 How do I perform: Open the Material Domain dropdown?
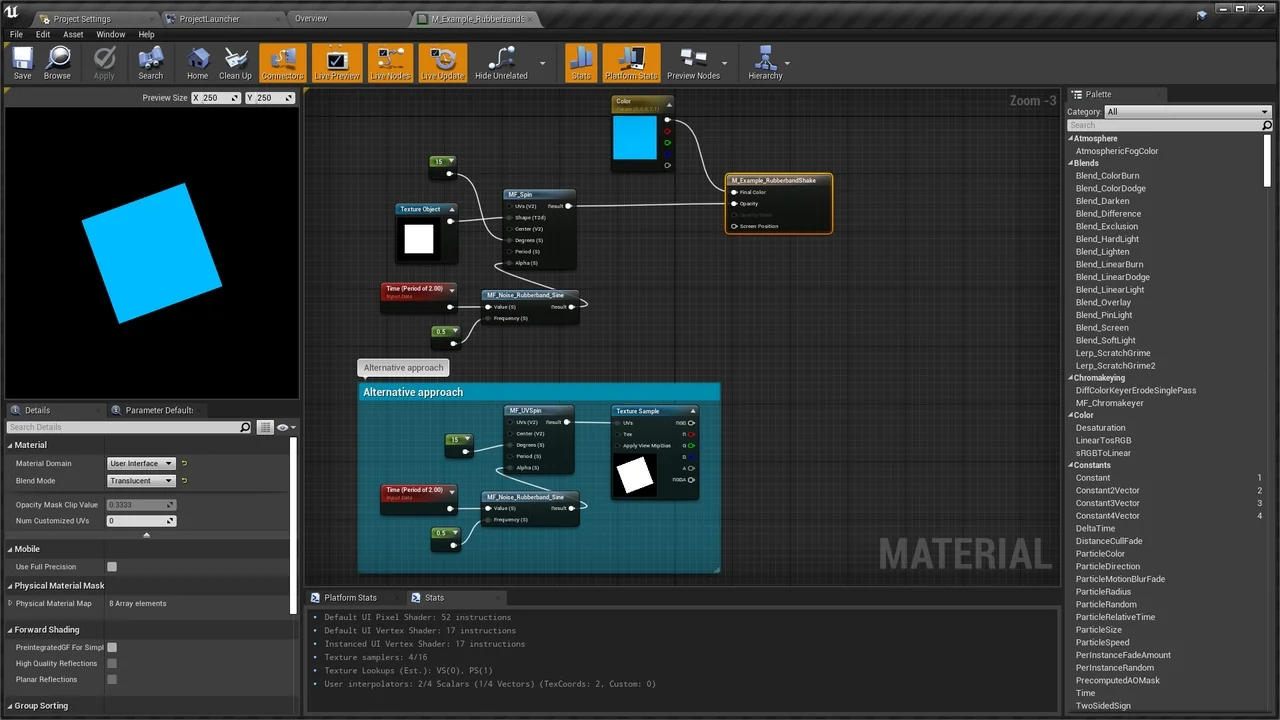click(x=140, y=463)
